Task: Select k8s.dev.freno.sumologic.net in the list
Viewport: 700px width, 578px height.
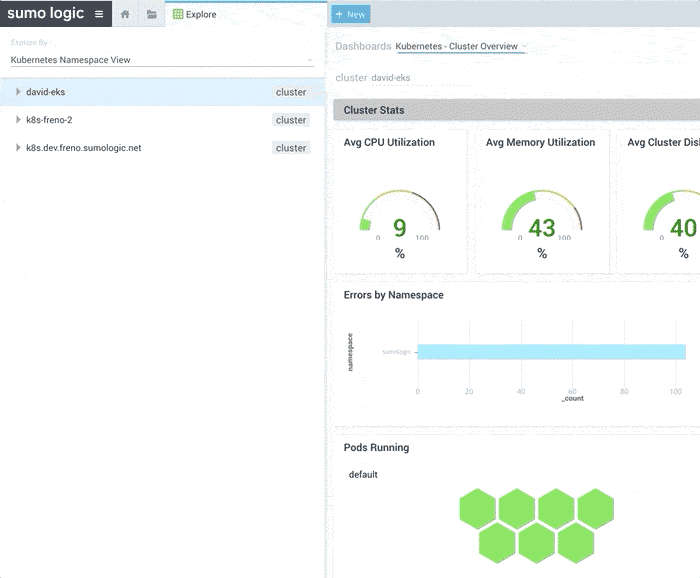Action: [162, 148]
